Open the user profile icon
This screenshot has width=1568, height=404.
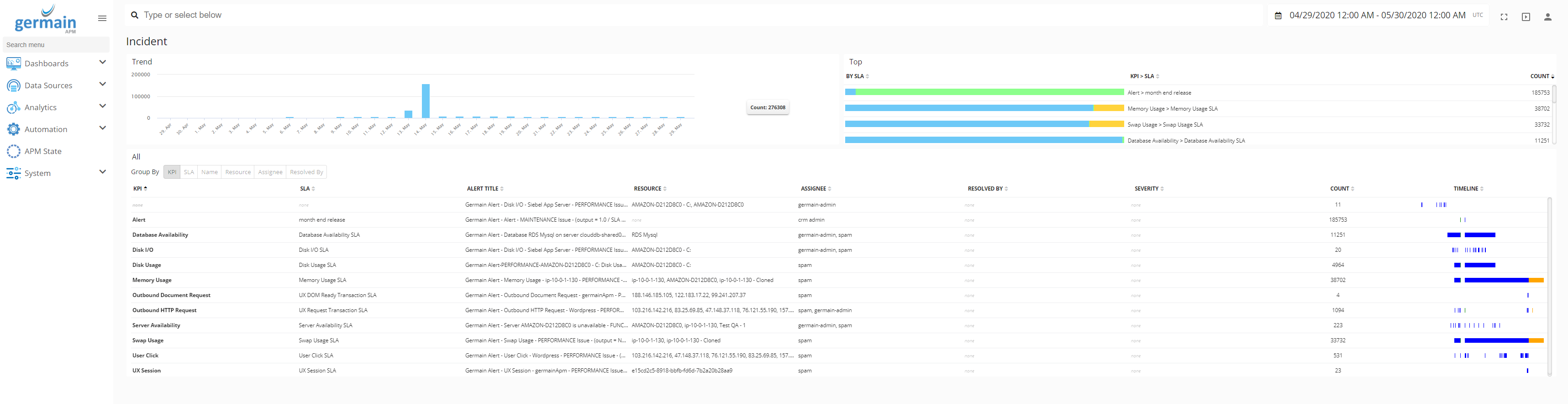click(1547, 17)
